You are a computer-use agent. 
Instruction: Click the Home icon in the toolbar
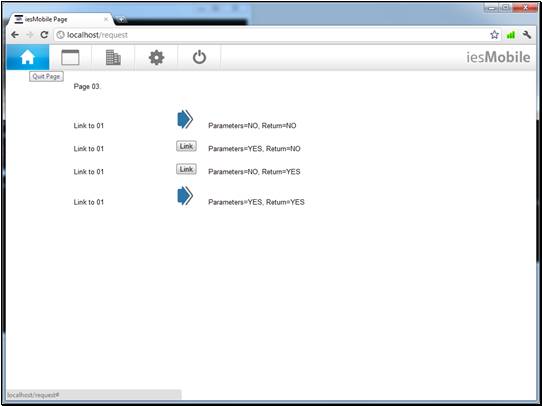click(x=28, y=57)
